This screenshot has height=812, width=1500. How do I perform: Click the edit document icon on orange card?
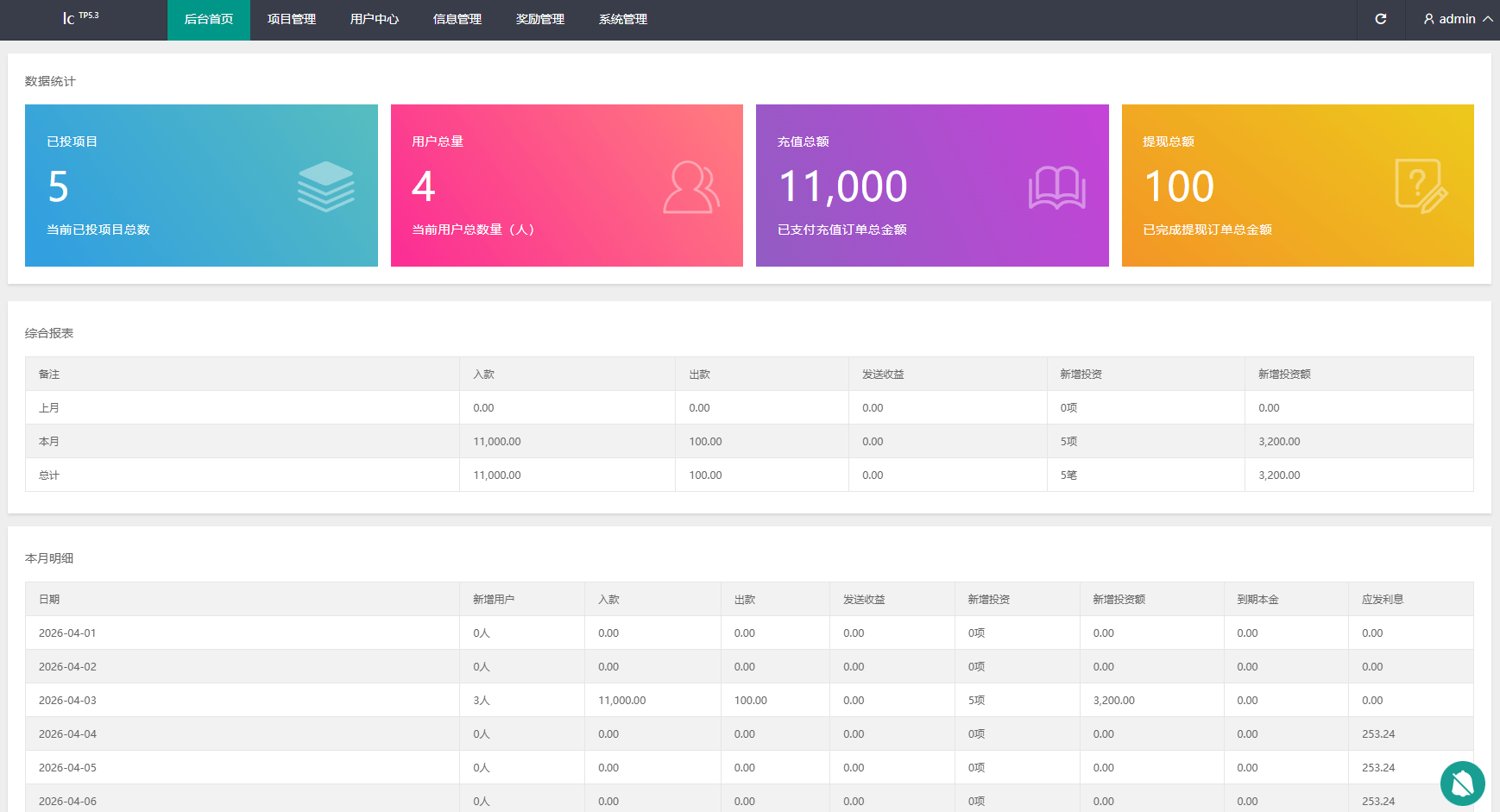click(1421, 186)
